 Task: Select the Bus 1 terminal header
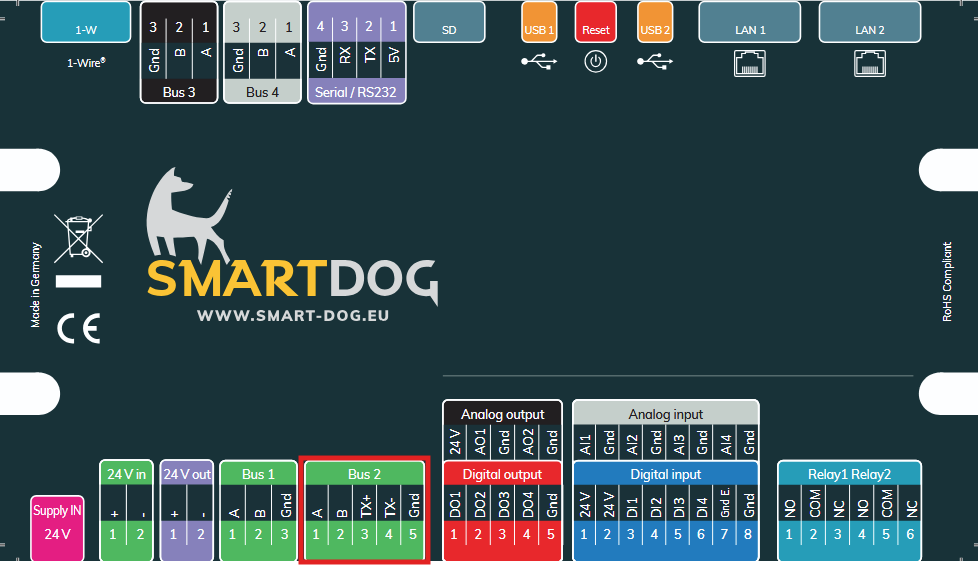258,474
